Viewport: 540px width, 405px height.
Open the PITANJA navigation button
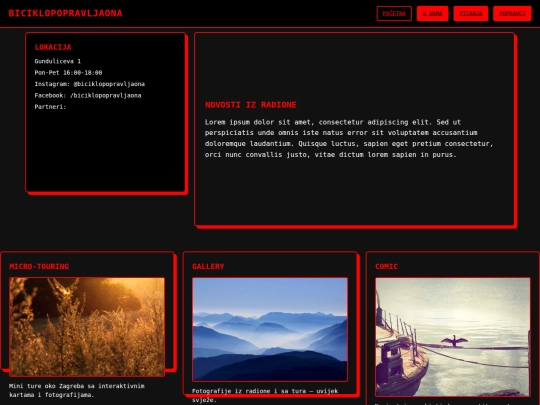click(470, 13)
